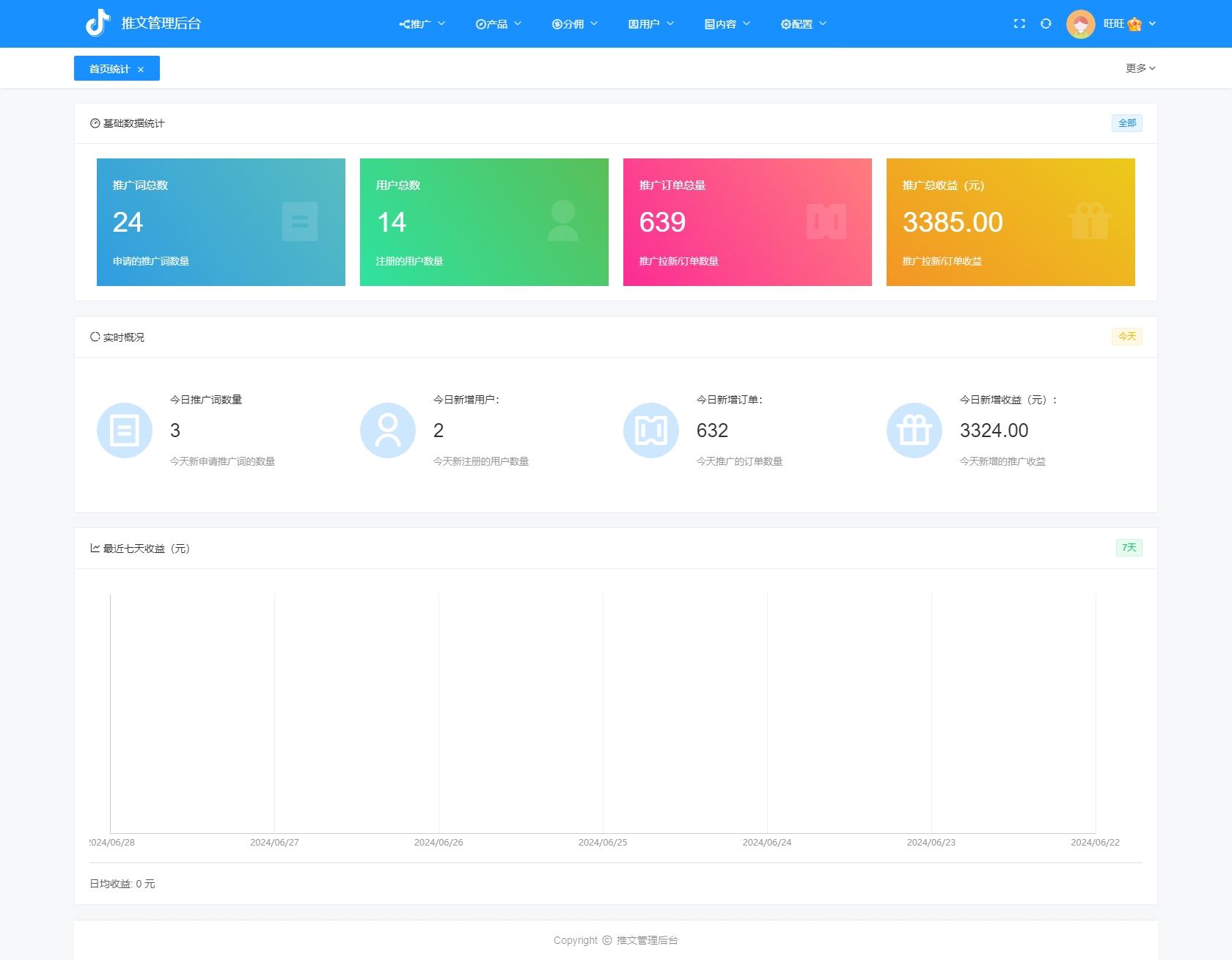Screen dimensions: 1232x960
Task: Expand the 产品 menu chevron
Action: pos(518,23)
